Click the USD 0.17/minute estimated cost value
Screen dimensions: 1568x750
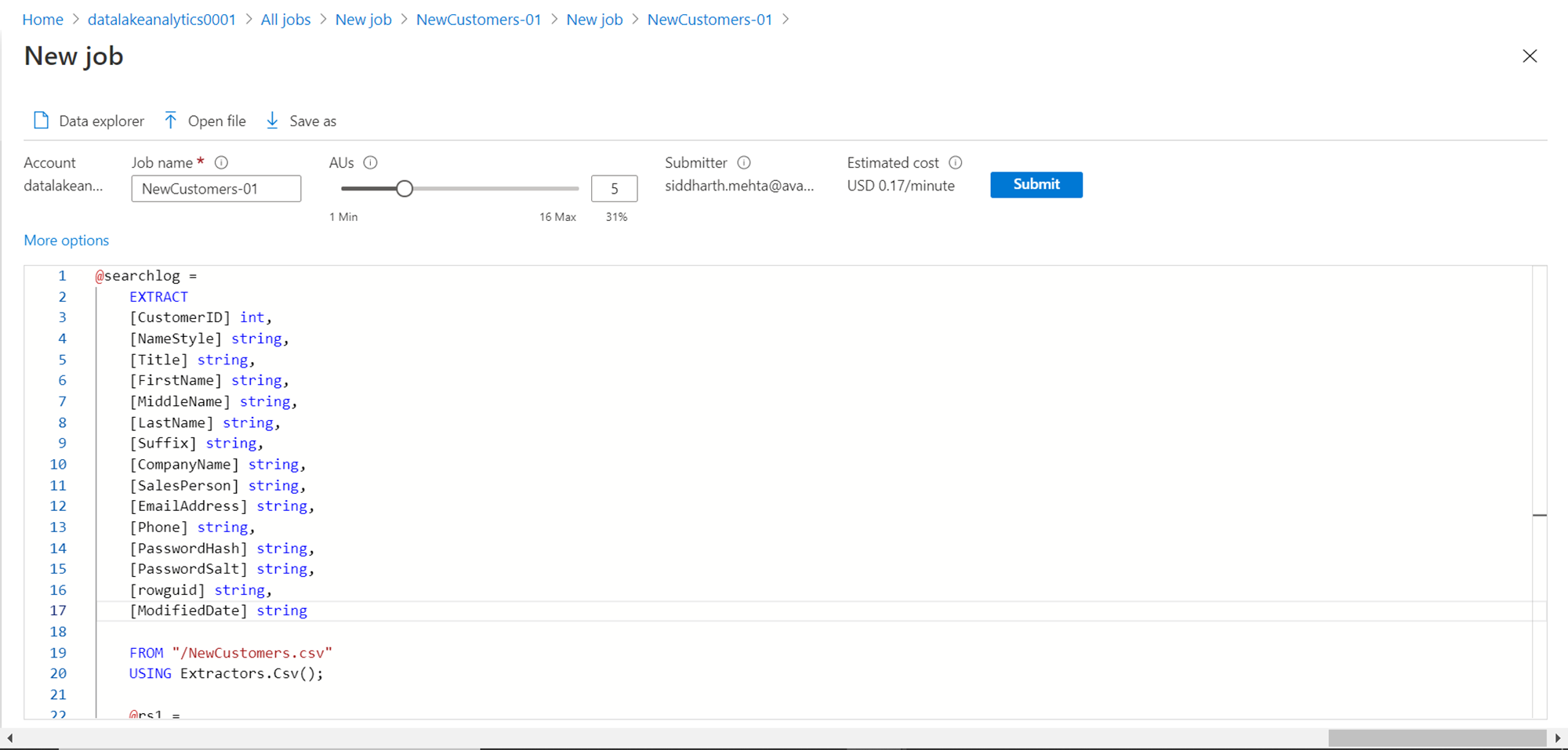pos(901,186)
